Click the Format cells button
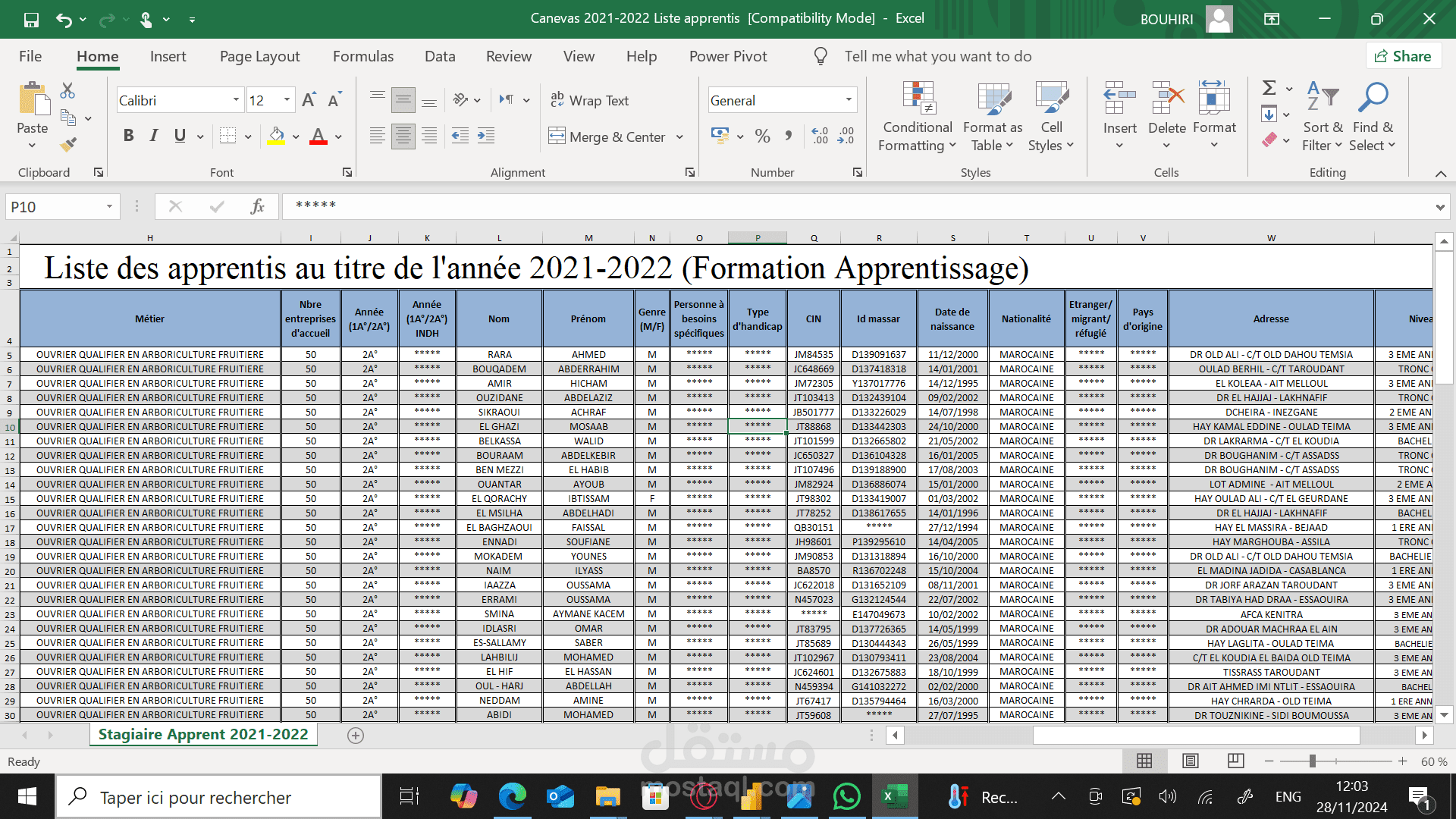This screenshot has width=1456, height=819. [x=1214, y=116]
